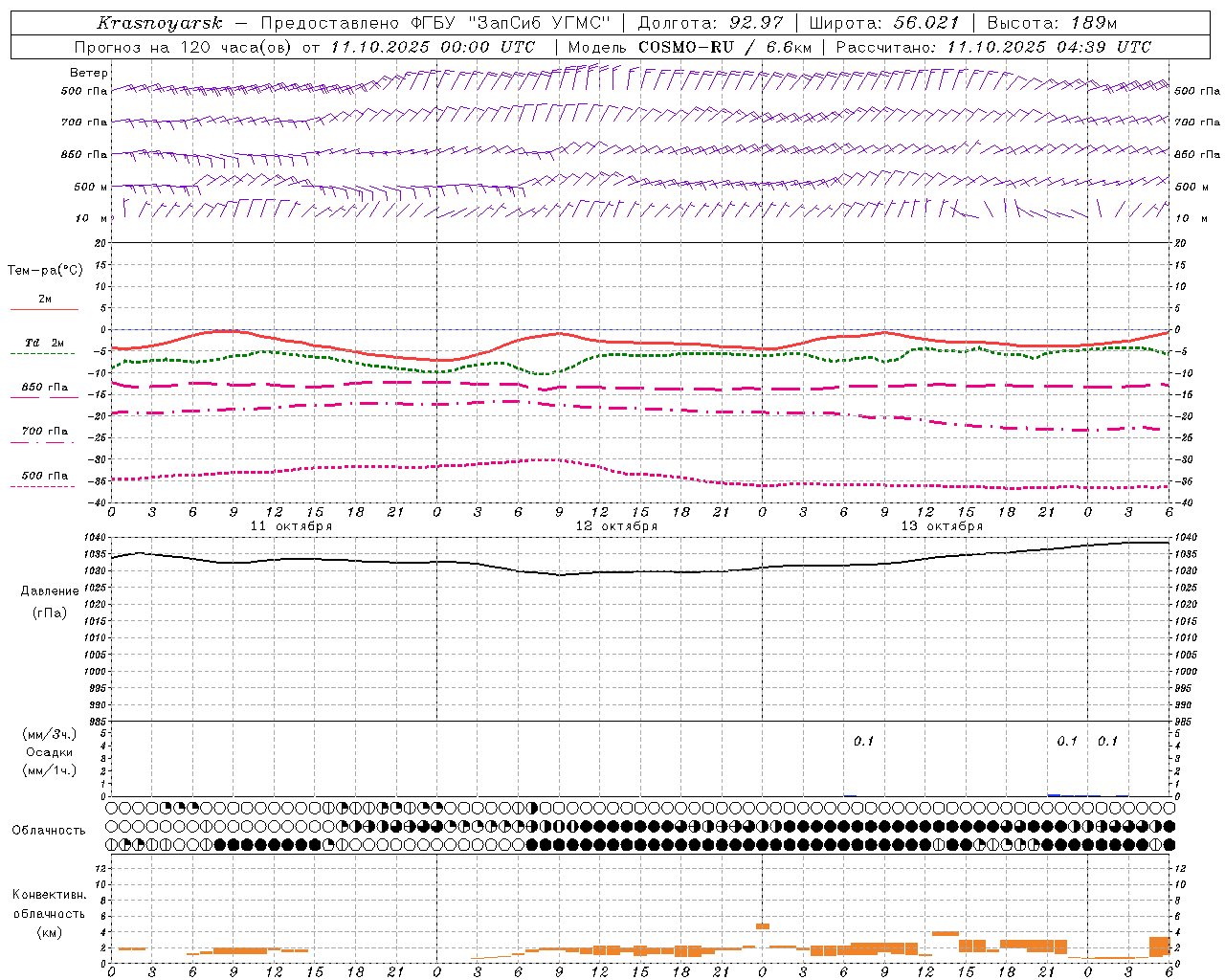Click the 'Ветер' wind panel label
1225x980 pixels.
(89, 73)
